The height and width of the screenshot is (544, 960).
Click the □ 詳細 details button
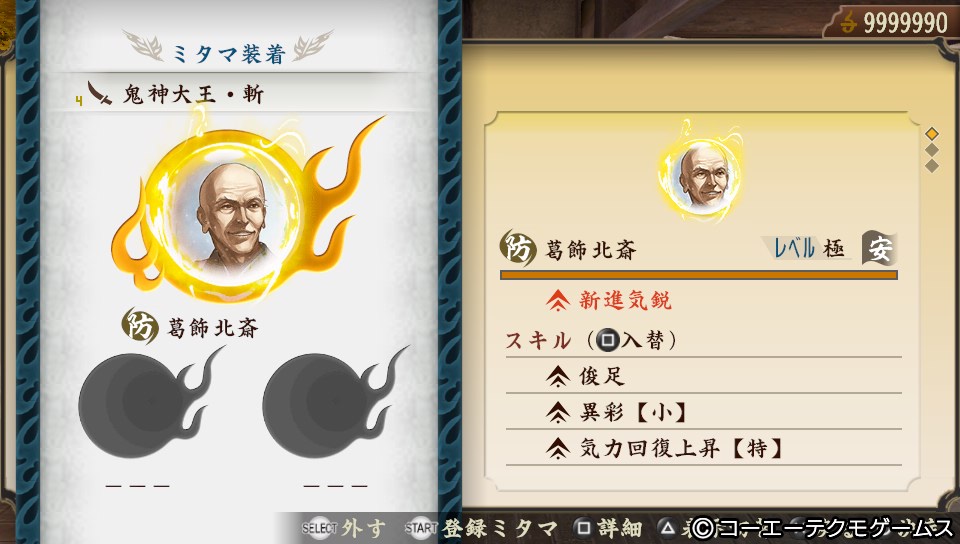coord(608,528)
